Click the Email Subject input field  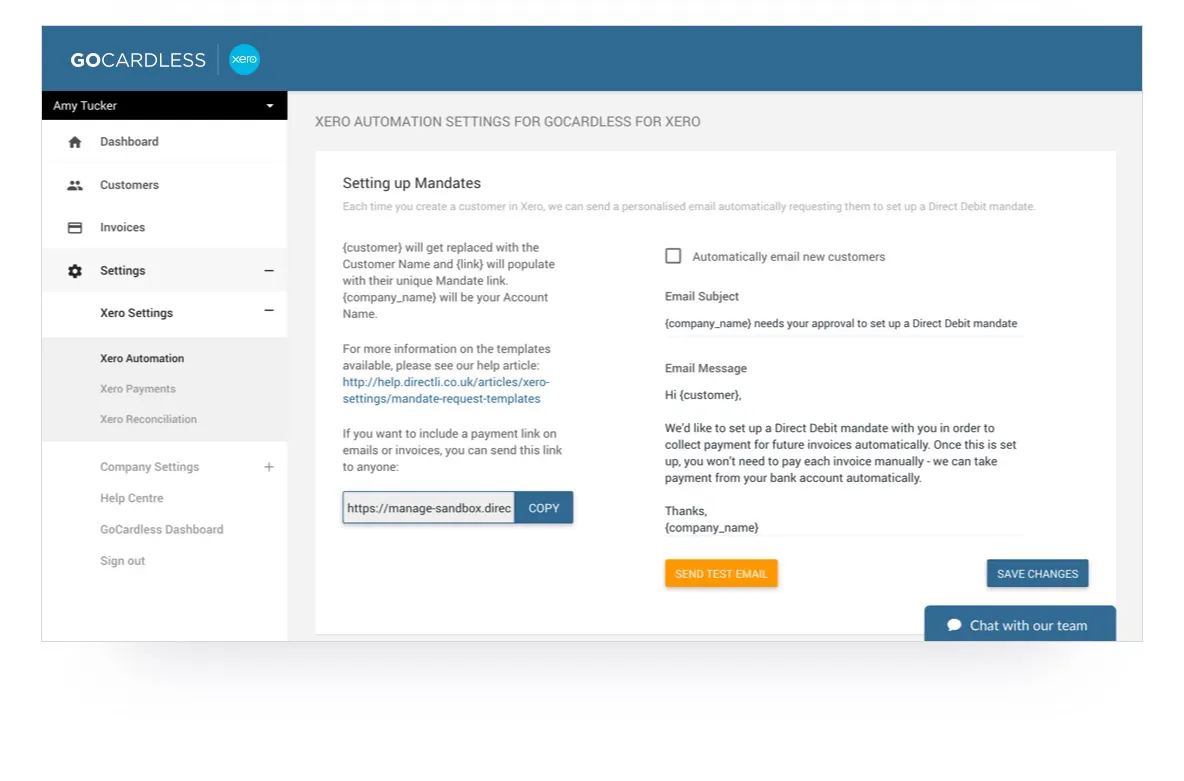click(x=842, y=324)
